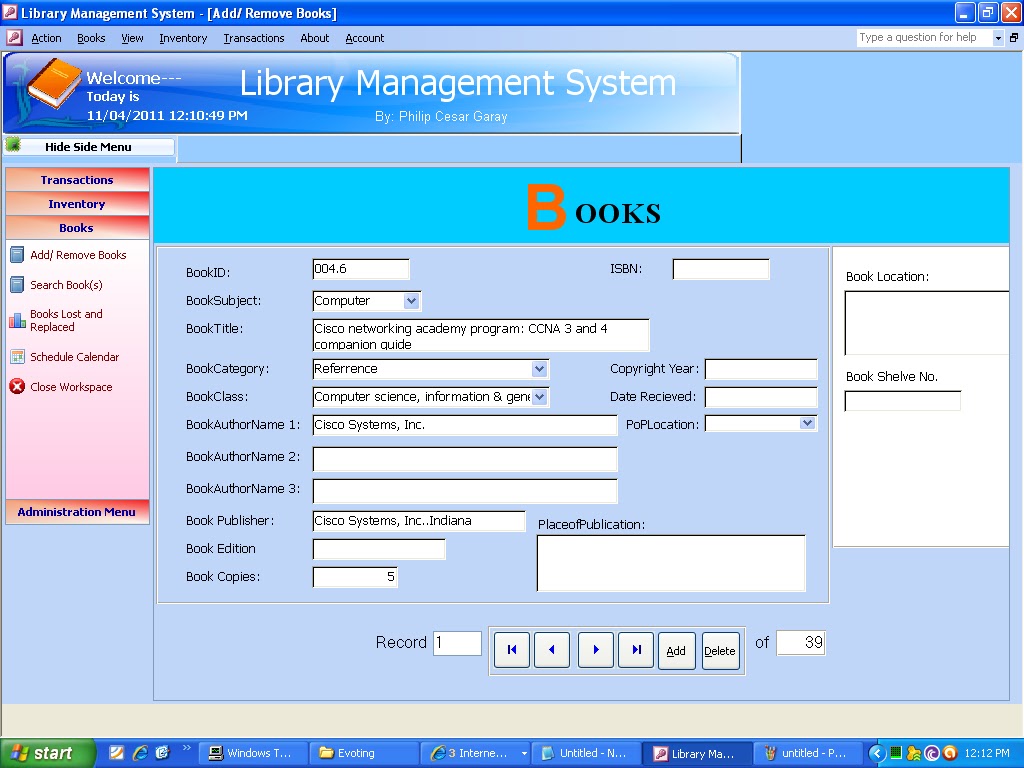Click the Record number field

click(x=457, y=643)
